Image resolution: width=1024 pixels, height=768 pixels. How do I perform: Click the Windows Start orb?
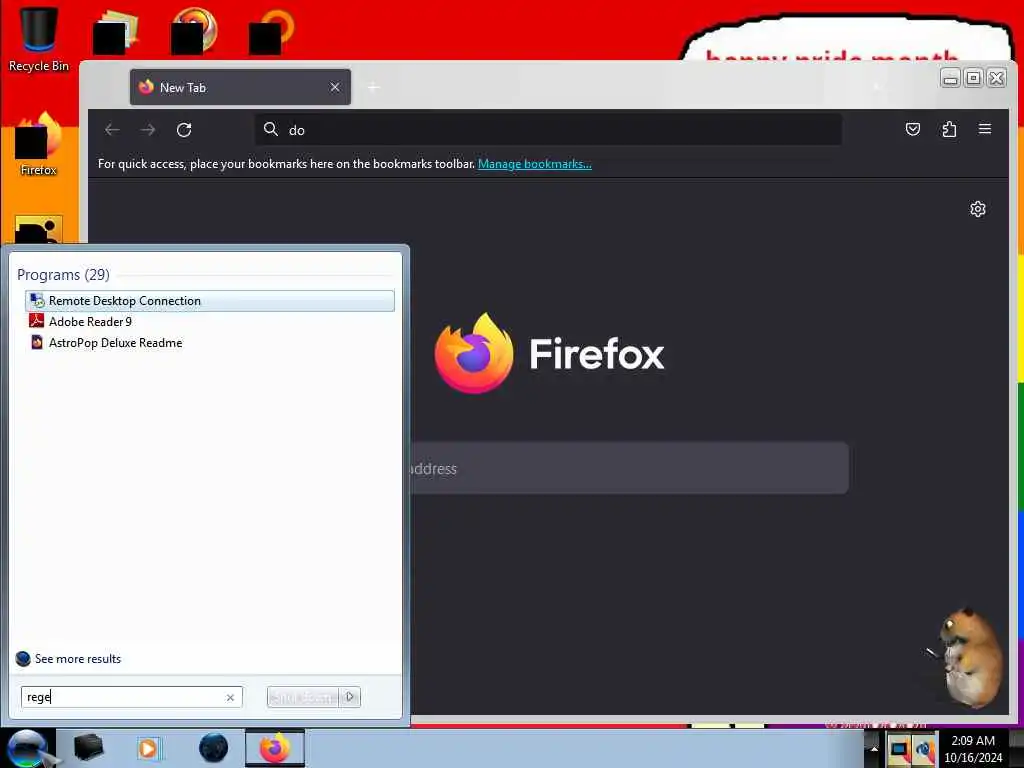tap(28, 748)
